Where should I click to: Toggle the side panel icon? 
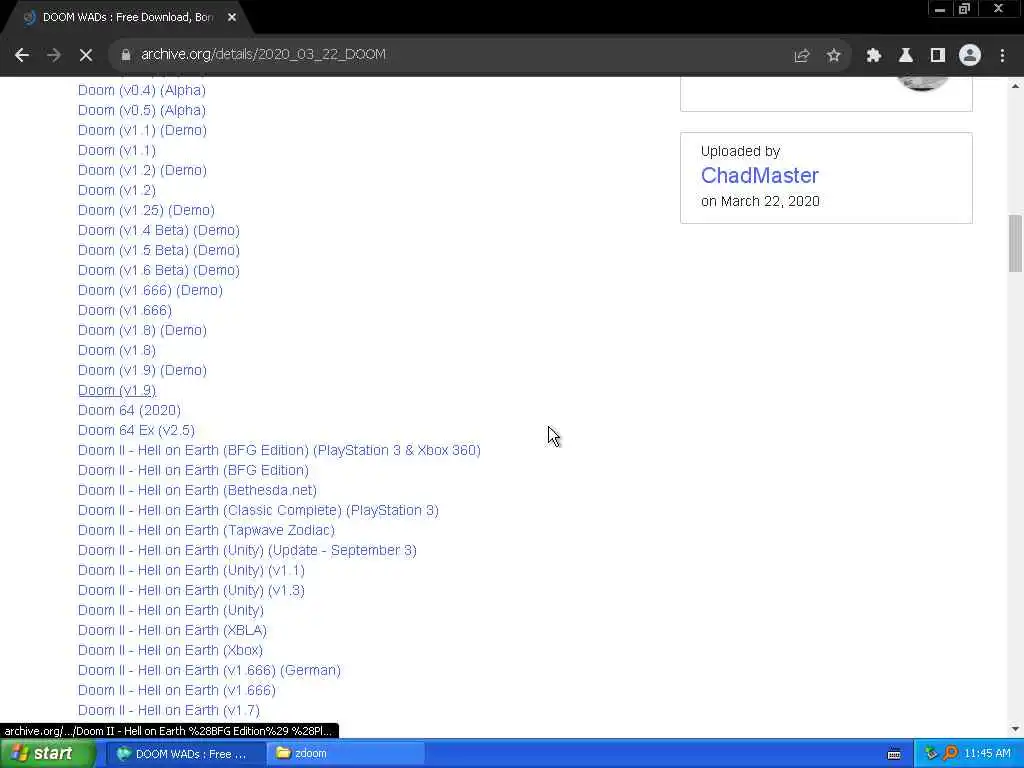[x=938, y=55]
